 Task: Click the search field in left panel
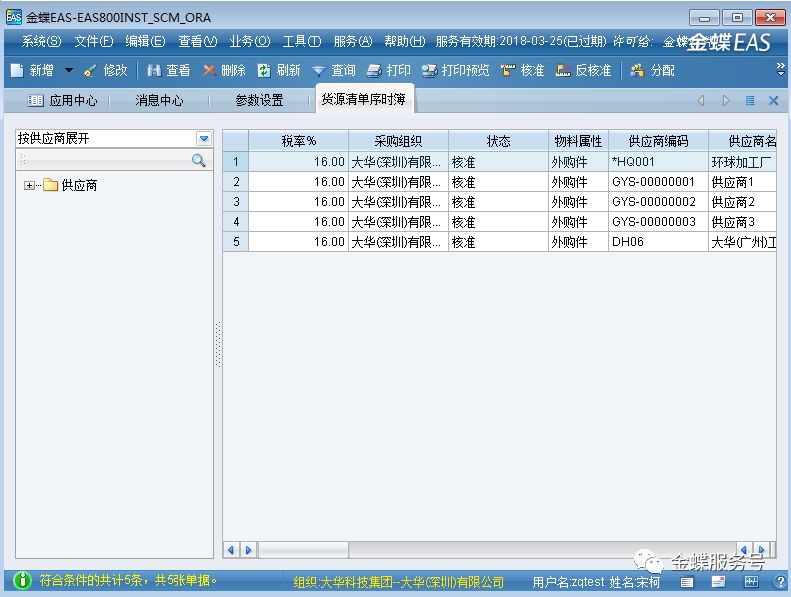pyautogui.click(x=103, y=160)
